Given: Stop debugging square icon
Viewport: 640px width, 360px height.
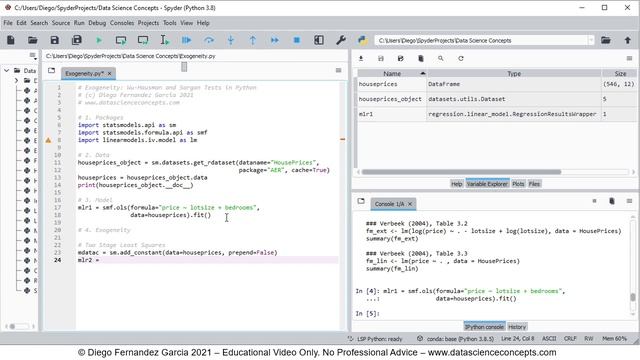Looking at the screenshot, I should point(297,40).
